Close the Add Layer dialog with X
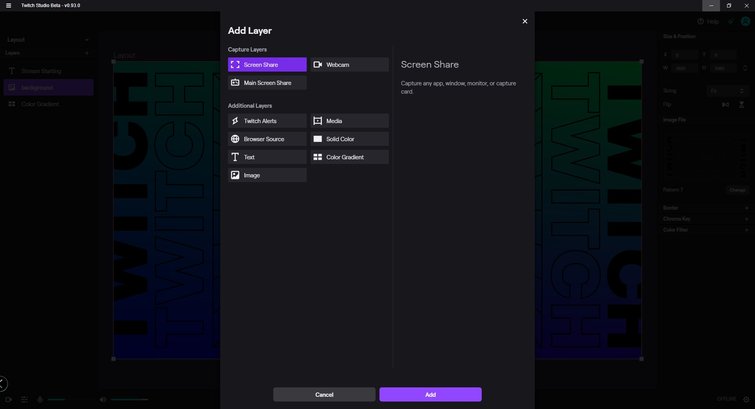 point(525,21)
